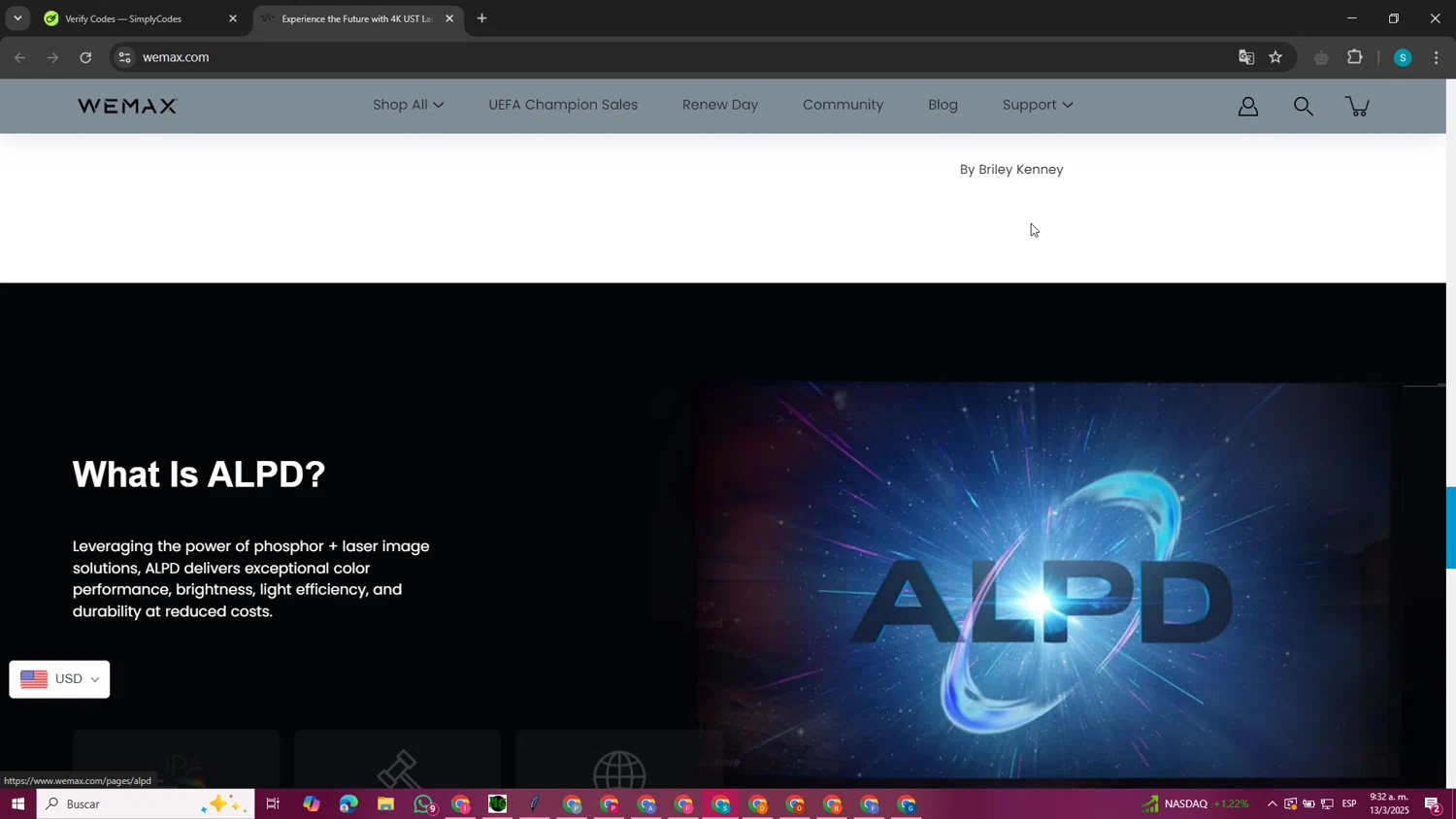Open the browser Extensions puzzle icon
Image resolution: width=1456 pixels, height=819 pixels.
click(x=1355, y=57)
